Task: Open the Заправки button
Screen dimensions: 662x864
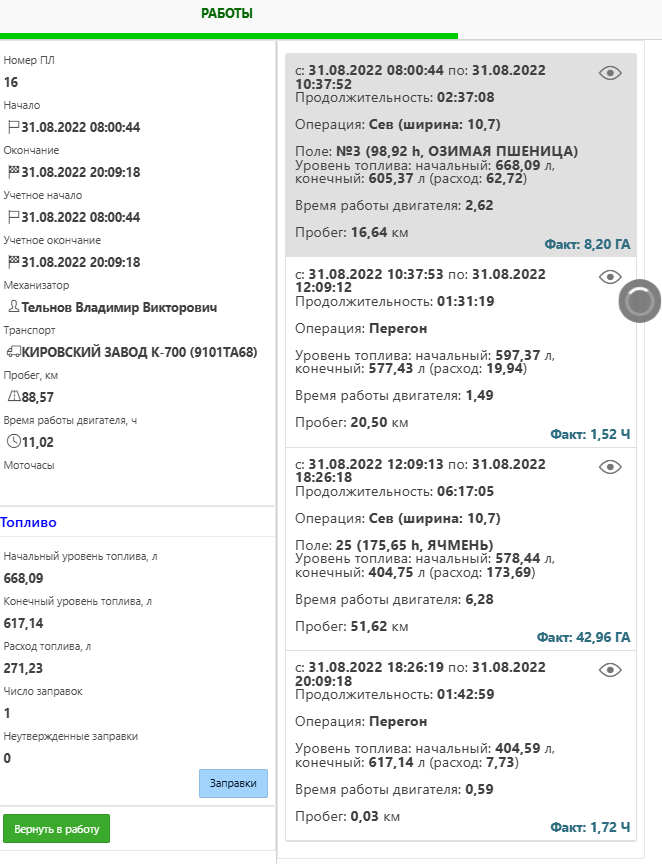Action: (233, 784)
